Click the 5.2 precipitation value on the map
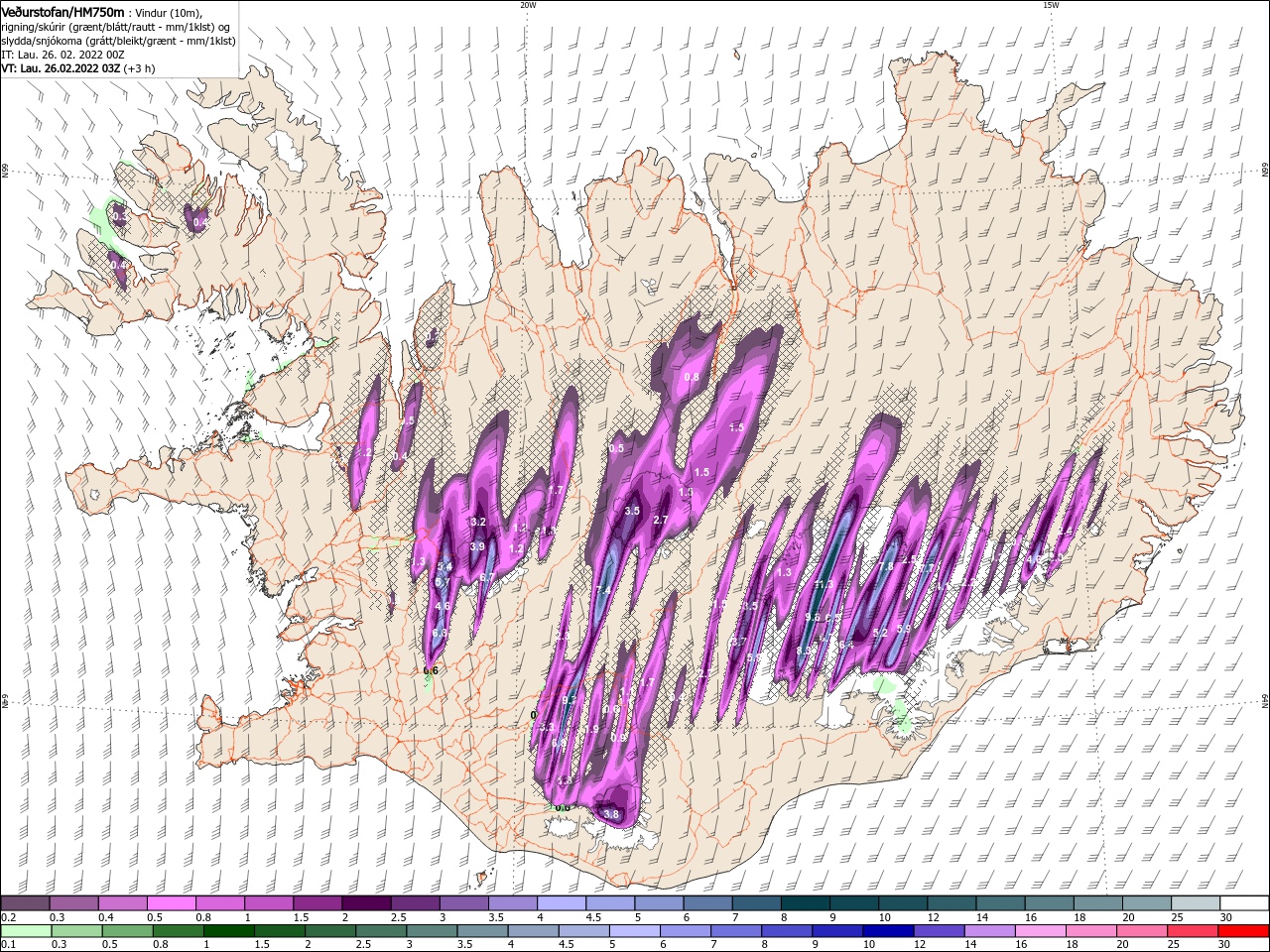 point(880,633)
